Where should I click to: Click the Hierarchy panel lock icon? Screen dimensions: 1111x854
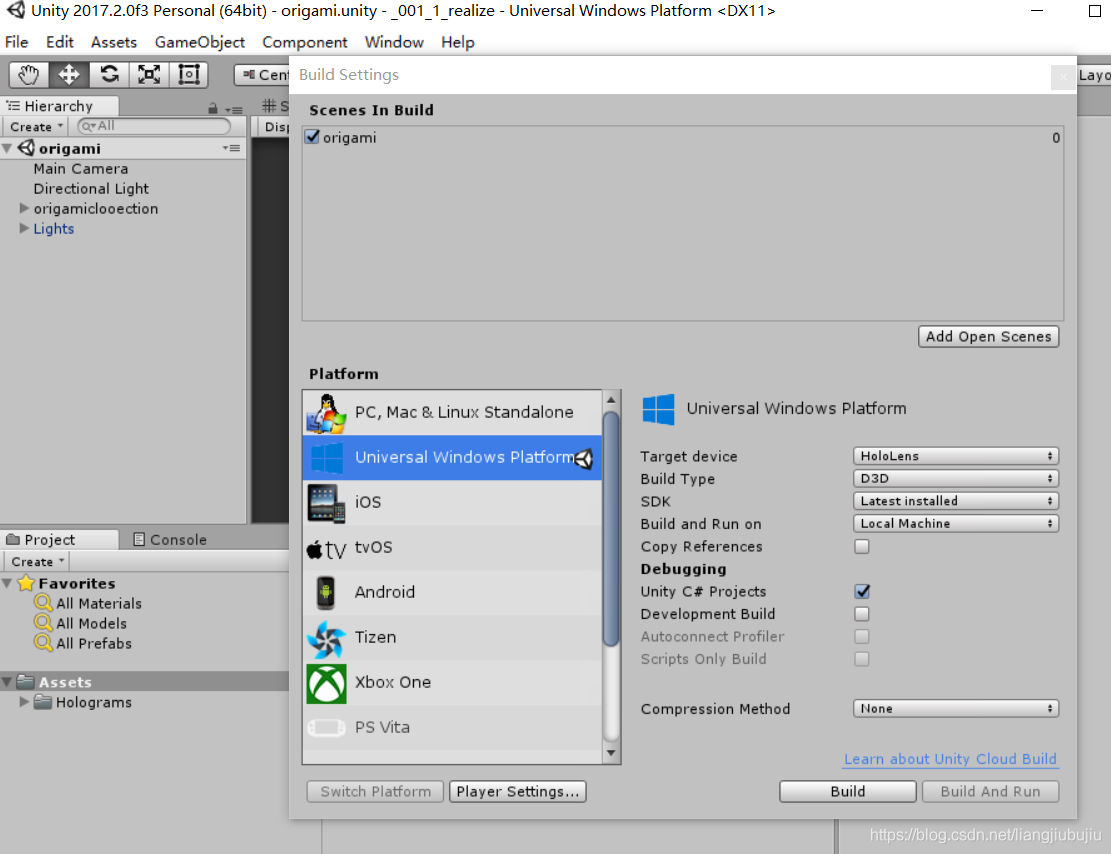[213, 109]
